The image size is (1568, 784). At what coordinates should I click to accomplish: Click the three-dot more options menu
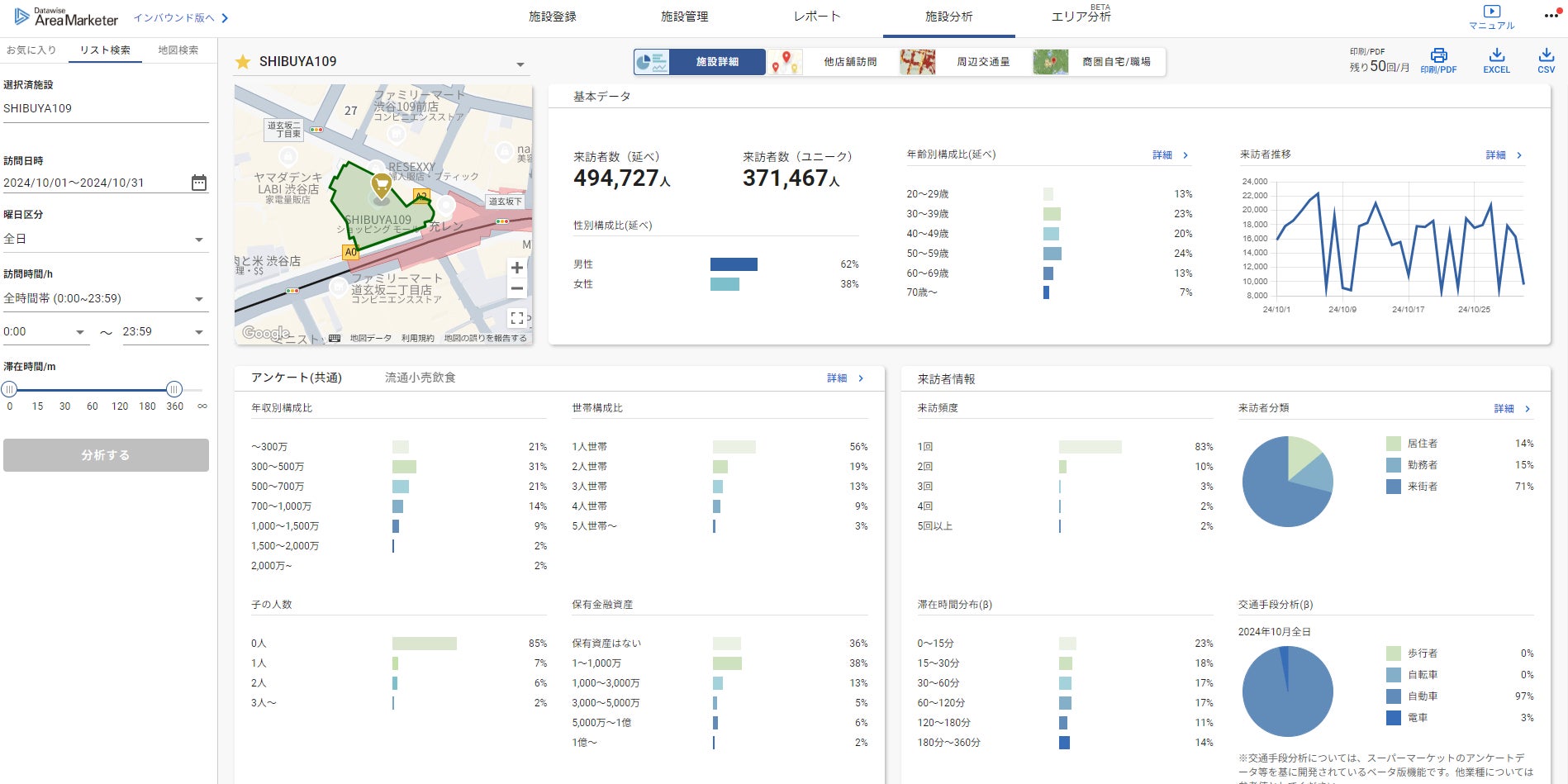pyautogui.click(x=1551, y=16)
